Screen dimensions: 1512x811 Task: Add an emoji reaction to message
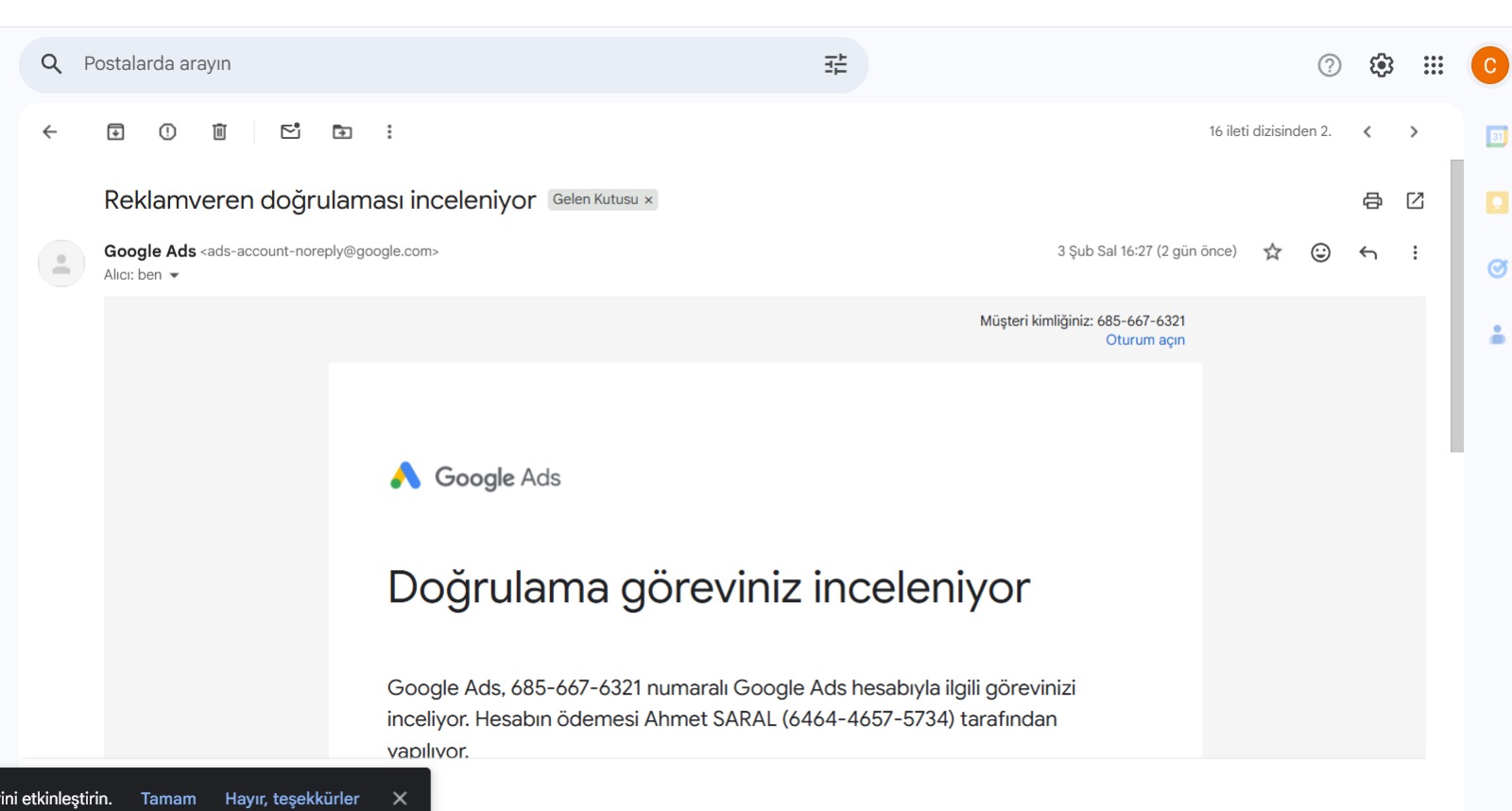pos(1320,252)
